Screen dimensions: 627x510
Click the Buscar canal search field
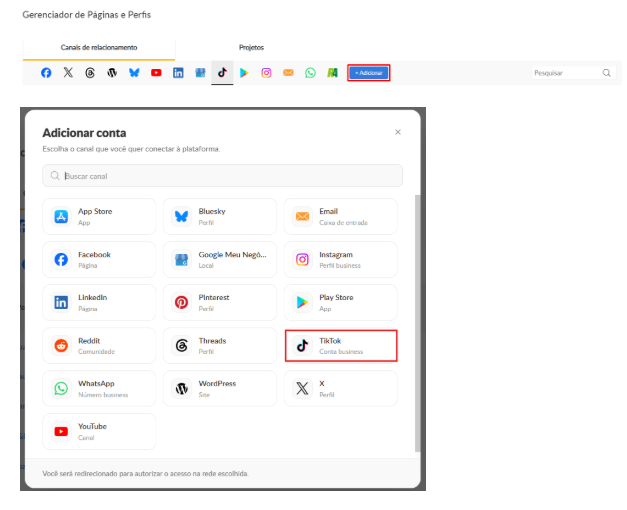(222, 176)
